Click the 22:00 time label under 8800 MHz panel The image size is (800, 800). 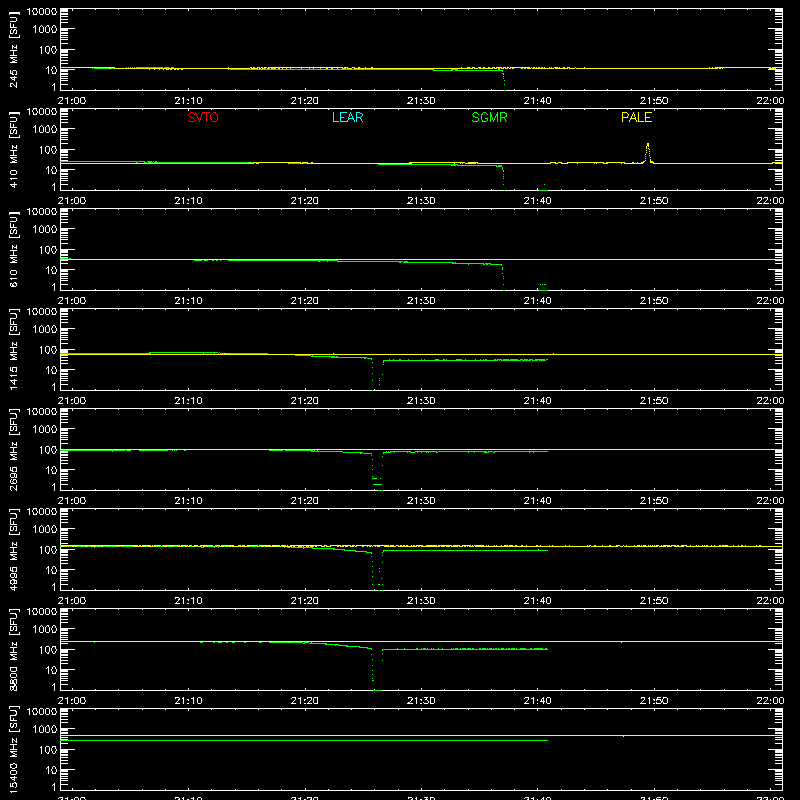770,701
